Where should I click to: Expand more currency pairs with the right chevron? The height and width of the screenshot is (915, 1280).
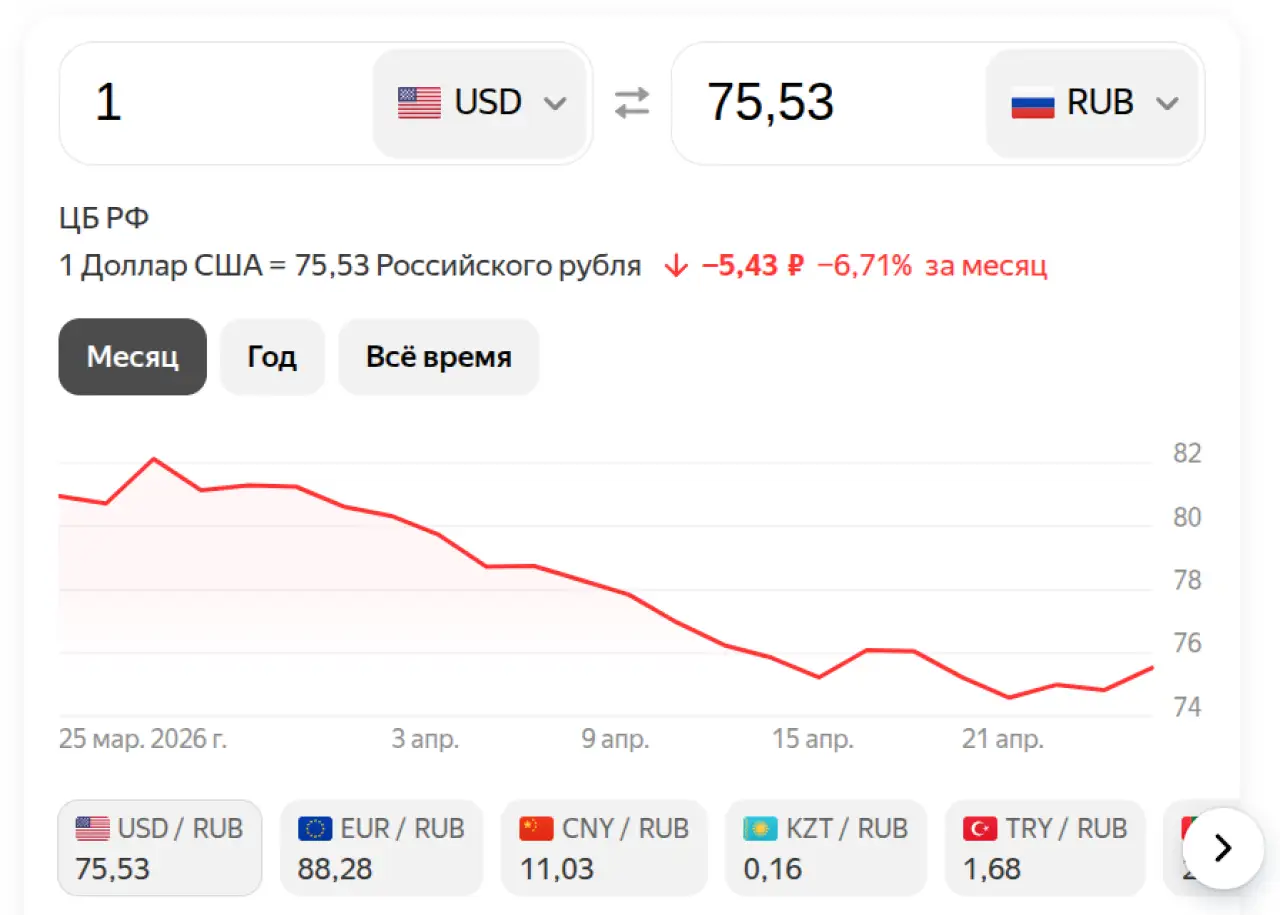click(1220, 848)
